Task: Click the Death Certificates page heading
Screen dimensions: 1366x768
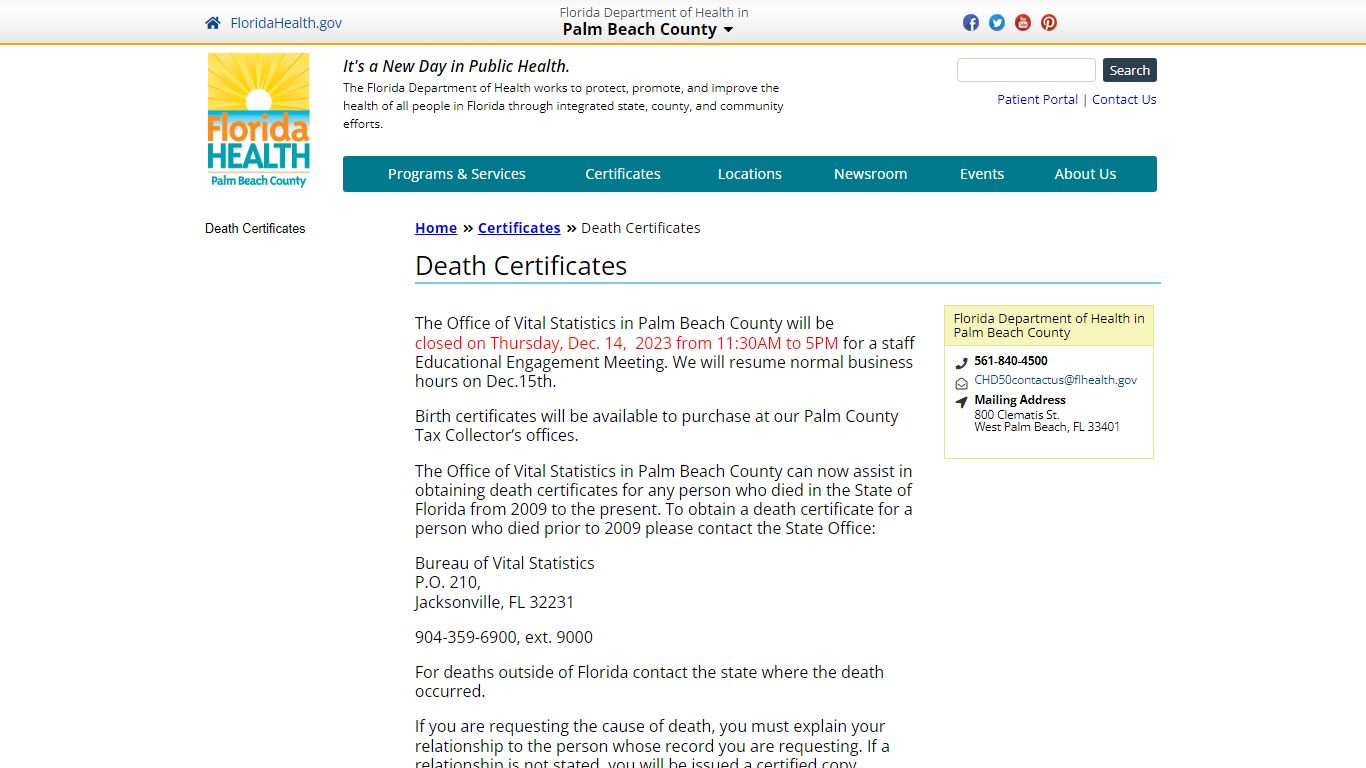Action: pos(521,266)
